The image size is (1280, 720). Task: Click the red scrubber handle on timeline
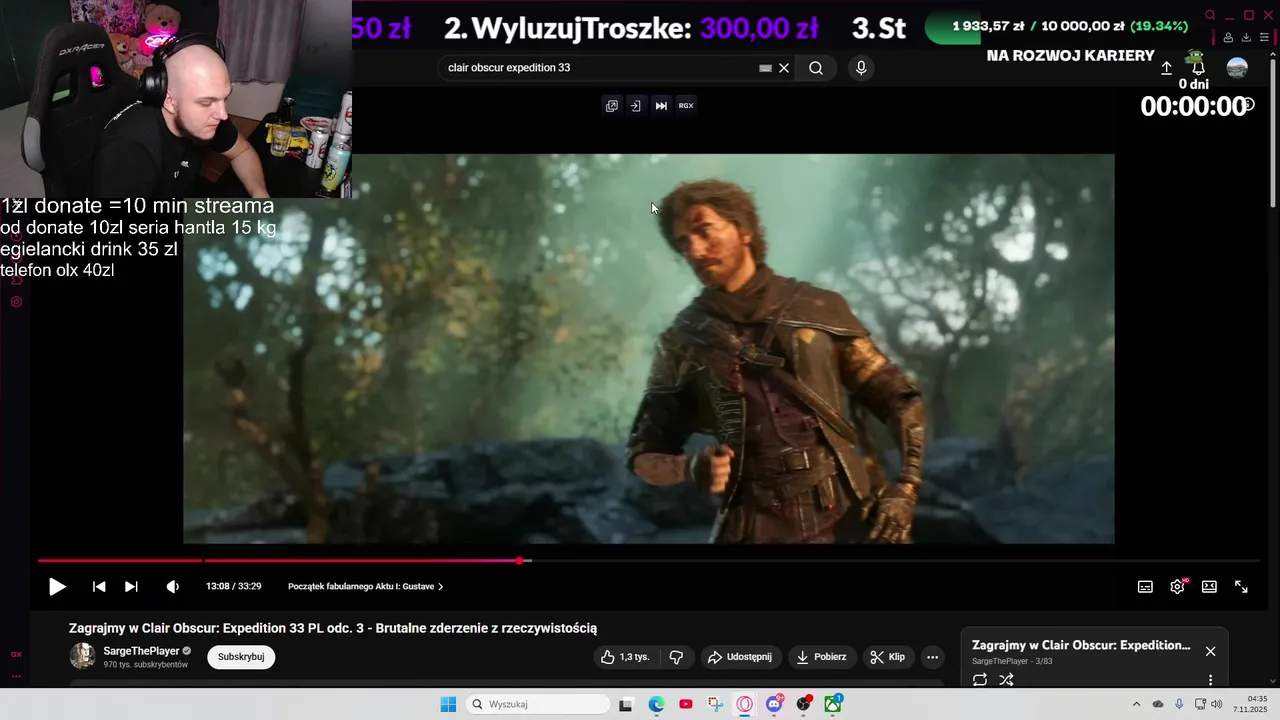click(520, 561)
